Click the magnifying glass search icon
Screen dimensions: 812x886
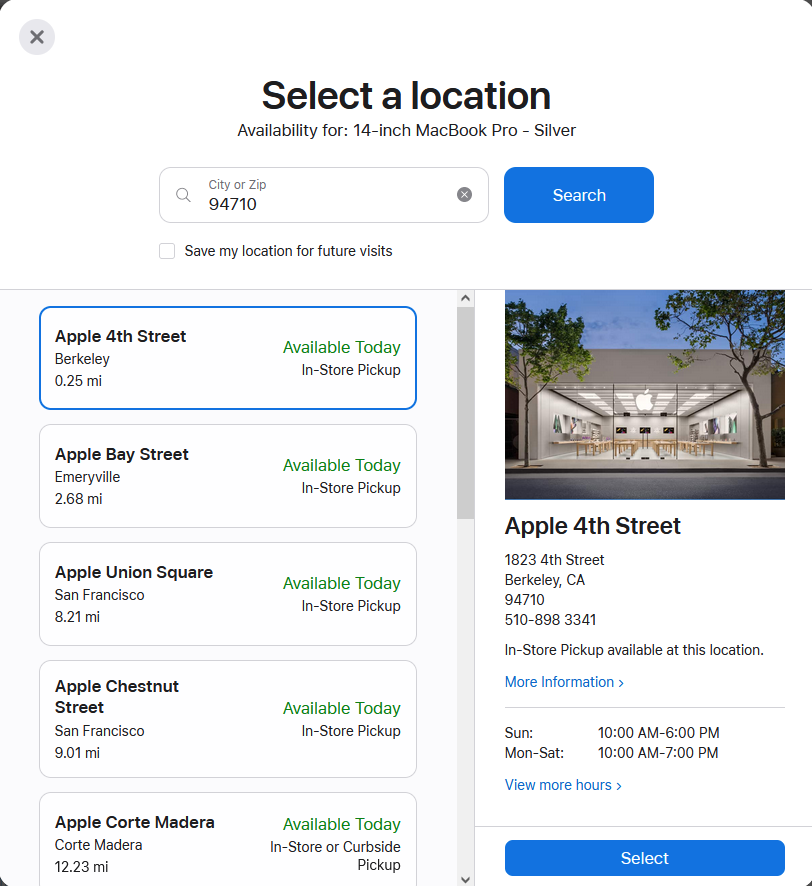point(183,195)
